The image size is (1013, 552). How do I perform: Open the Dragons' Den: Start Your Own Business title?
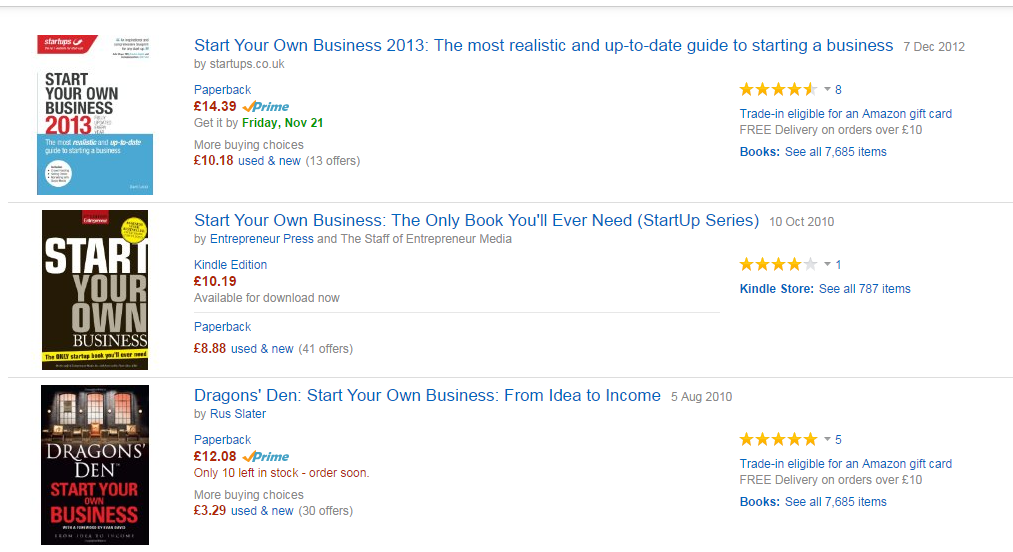[427, 396]
